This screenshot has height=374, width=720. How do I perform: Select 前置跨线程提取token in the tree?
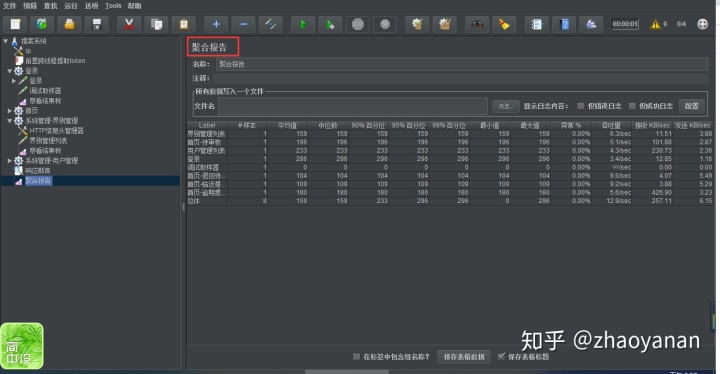coord(55,61)
